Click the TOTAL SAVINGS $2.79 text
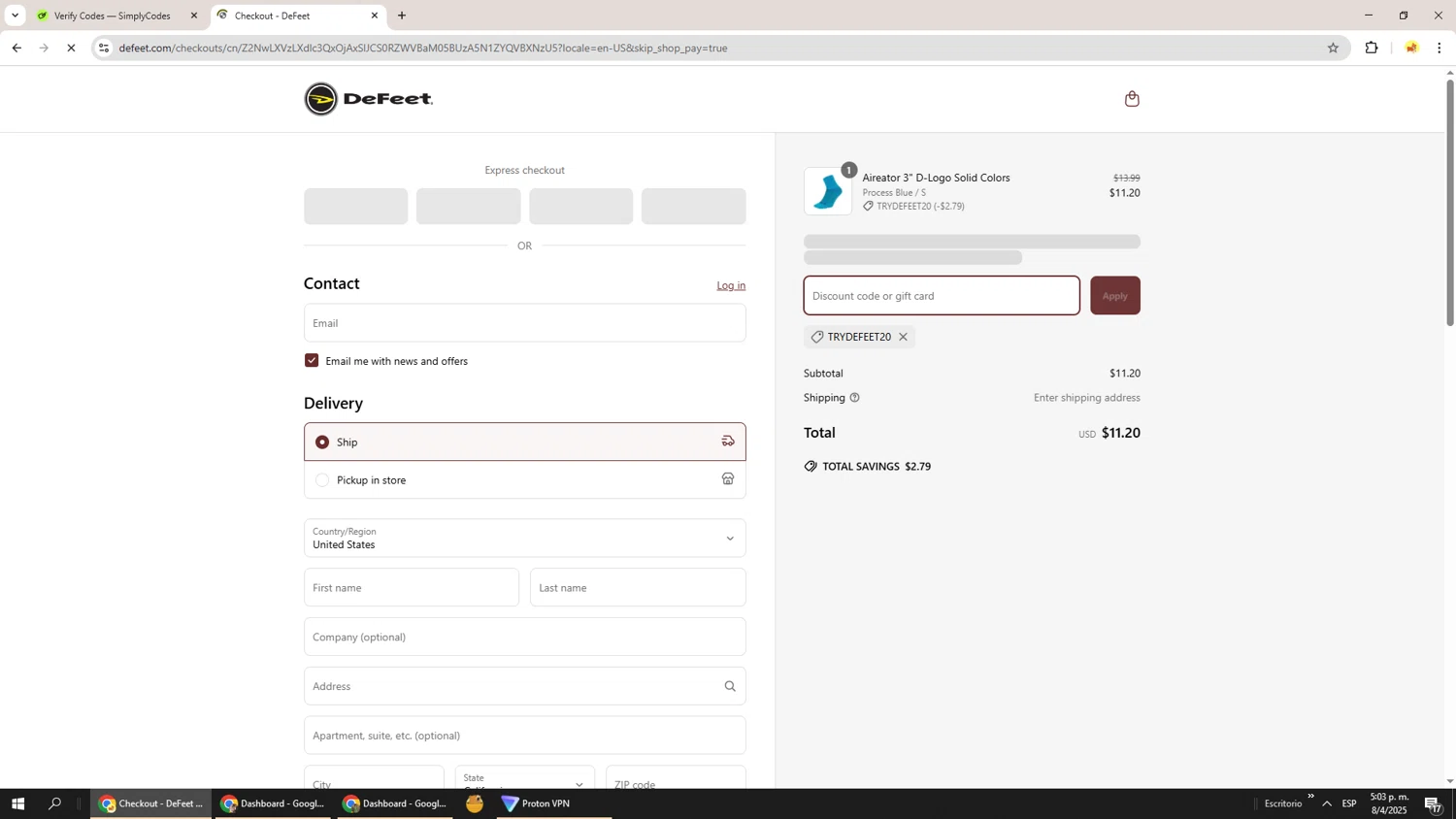1456x819 pixels. click(x=877, y=467)
